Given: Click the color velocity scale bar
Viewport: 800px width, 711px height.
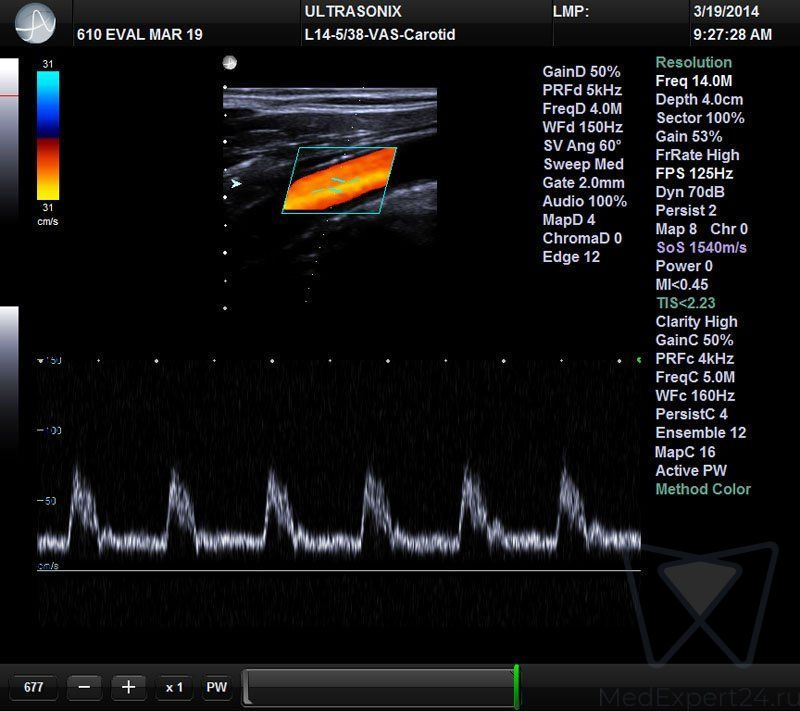Looking at the screenshot, I should pyautogui.click(x=47, y=135).
